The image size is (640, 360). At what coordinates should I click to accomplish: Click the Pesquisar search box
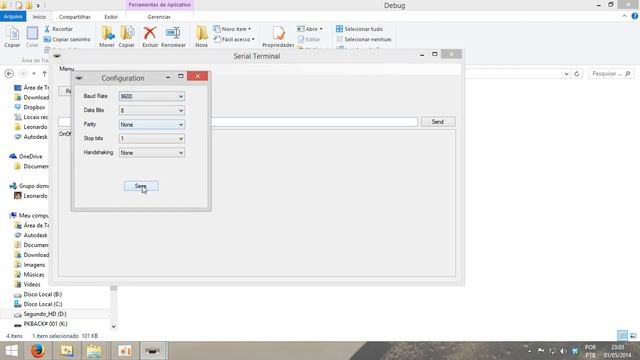[611, 73]
